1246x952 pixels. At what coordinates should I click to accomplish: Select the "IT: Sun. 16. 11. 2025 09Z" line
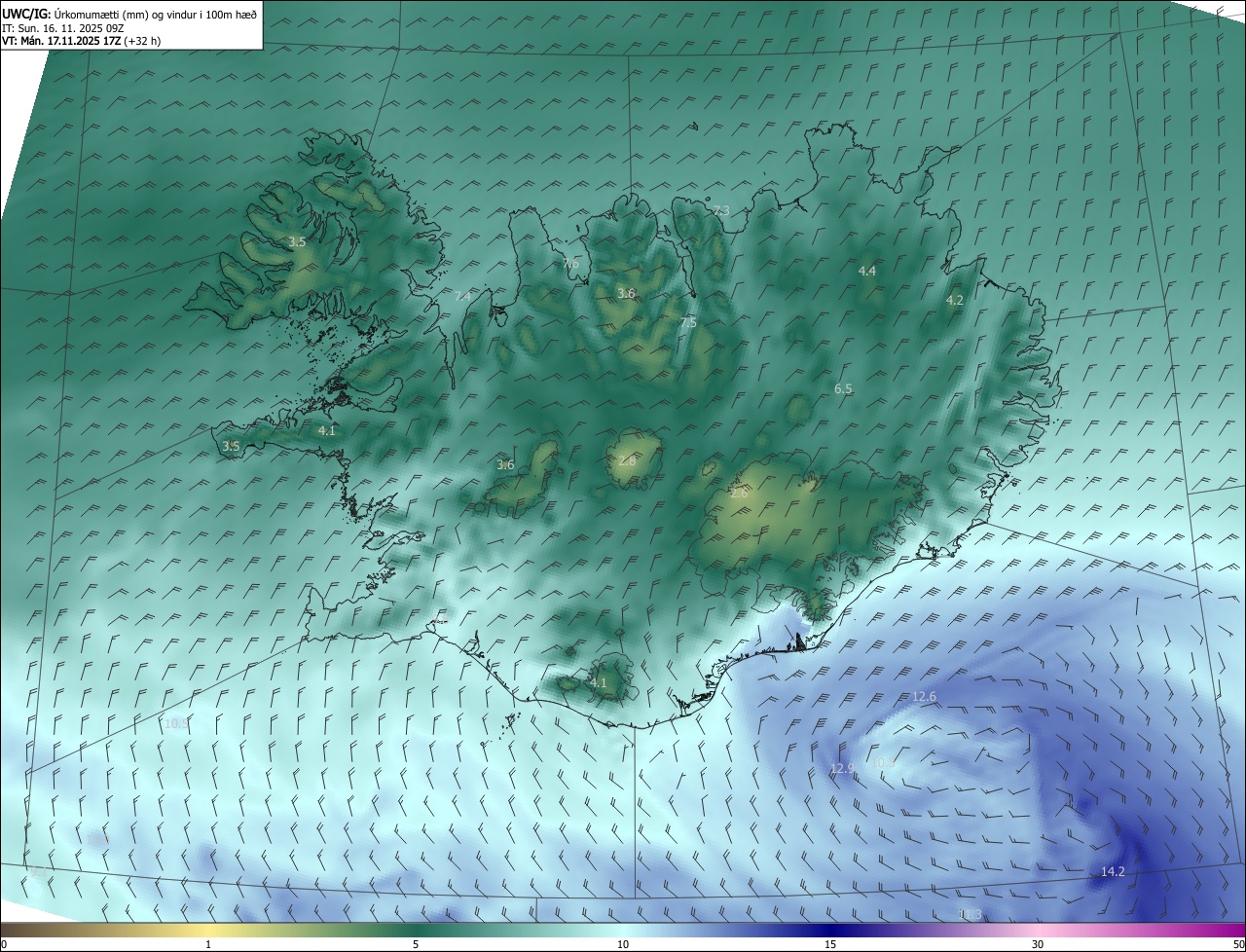[63, 27]
